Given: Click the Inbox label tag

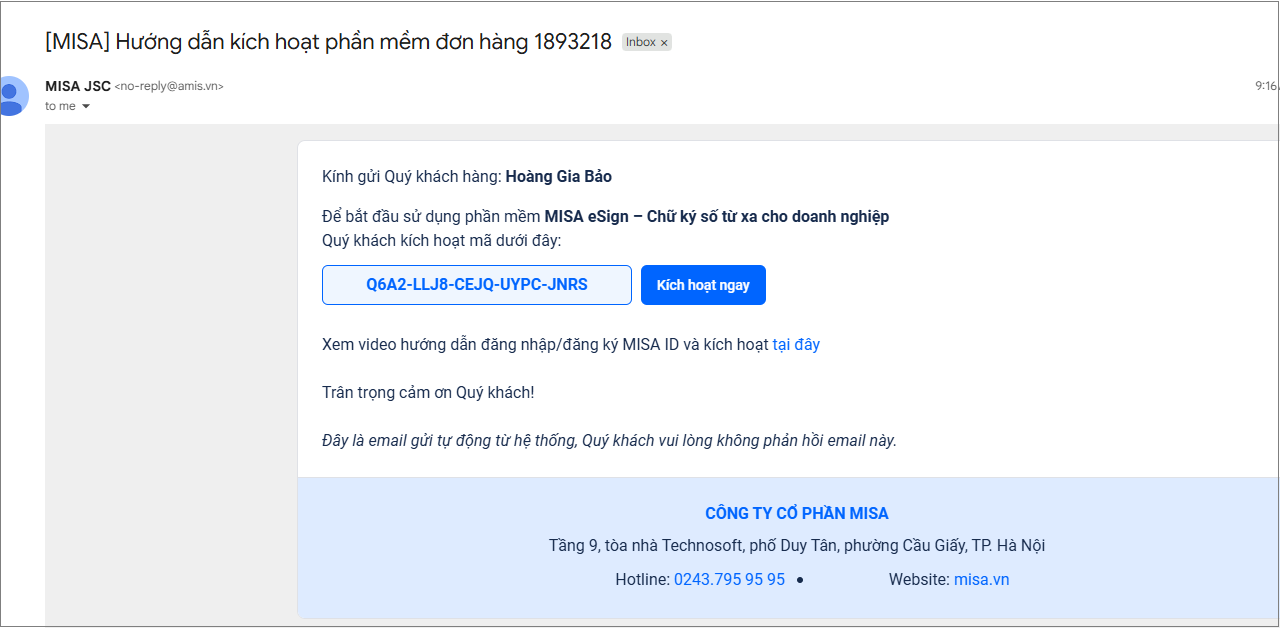Looking at the screenshot, I should pos(640,42).
